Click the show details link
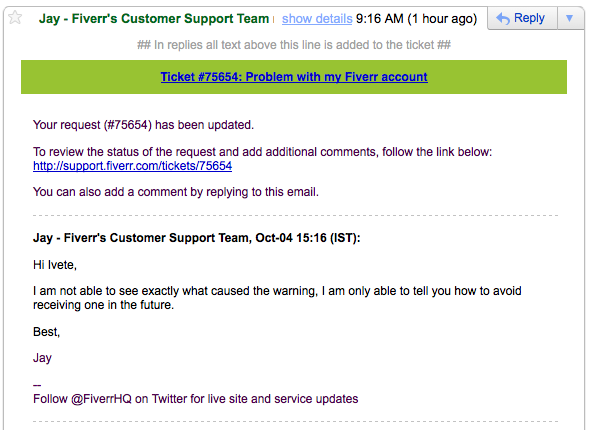 (x=317, y=19)
